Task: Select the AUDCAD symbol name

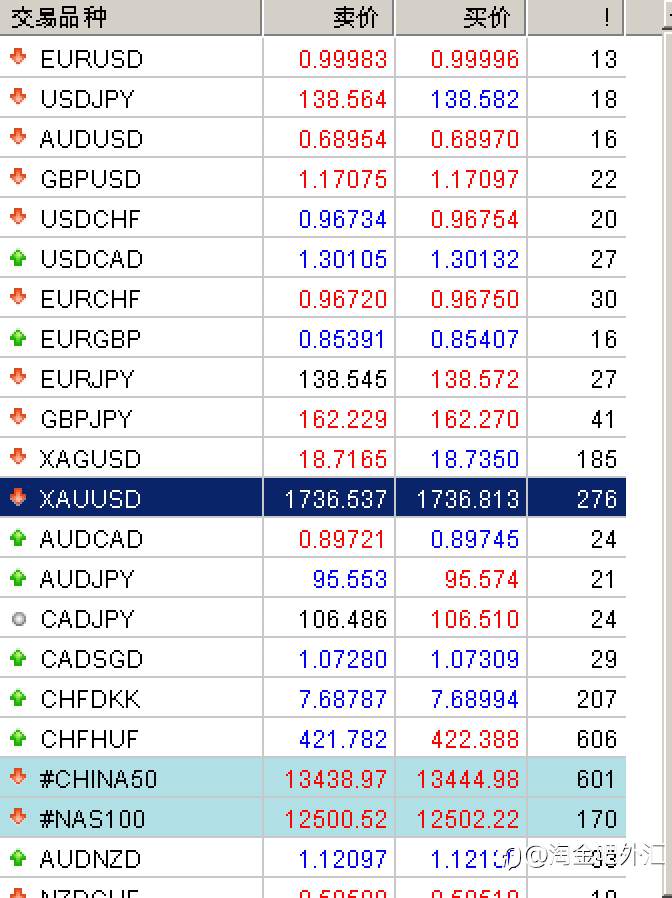Action: point(91,539)
